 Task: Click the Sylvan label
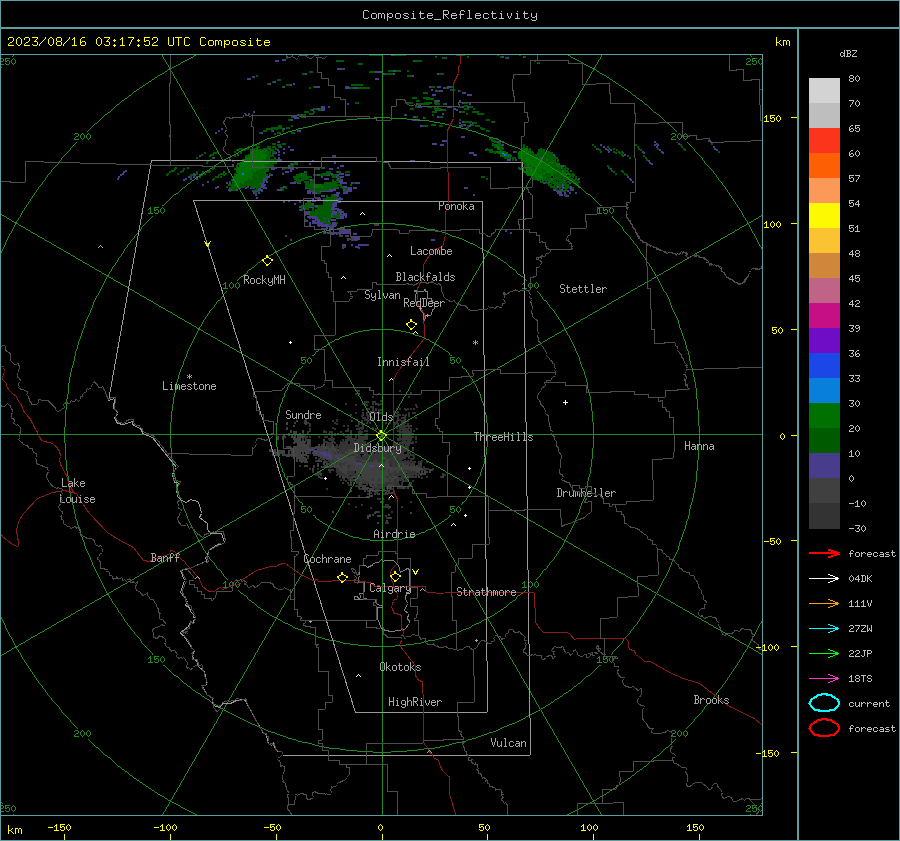click(382, 295)
